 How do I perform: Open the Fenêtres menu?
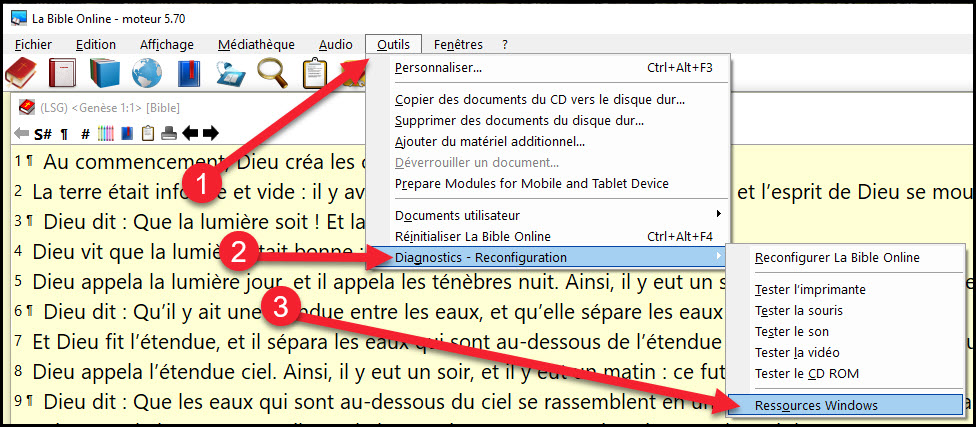(x=458, y=44)
